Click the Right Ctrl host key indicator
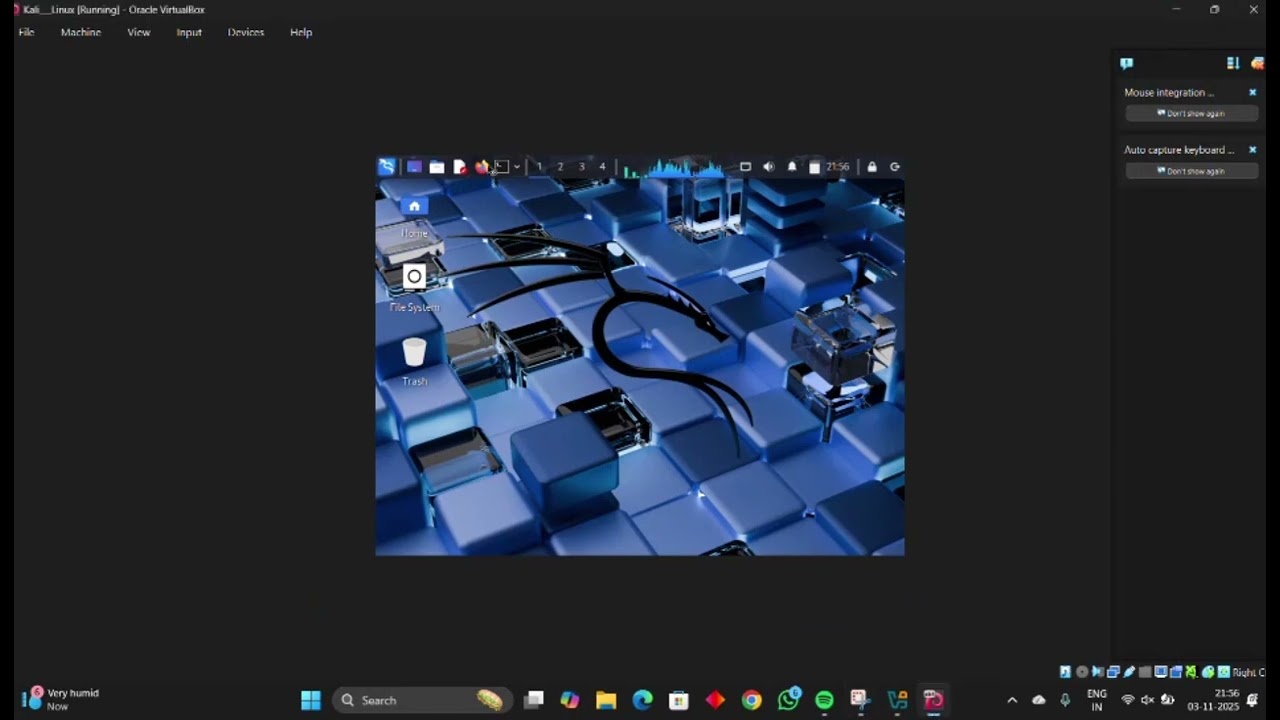Viewport: 1280px width, 720px height. 1249,672
